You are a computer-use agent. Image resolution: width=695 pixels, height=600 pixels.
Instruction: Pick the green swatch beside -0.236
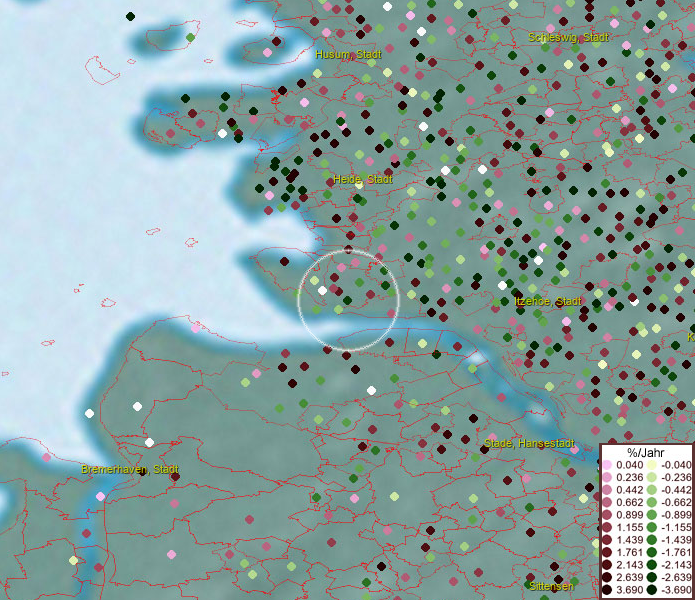(x=652, y=477)
